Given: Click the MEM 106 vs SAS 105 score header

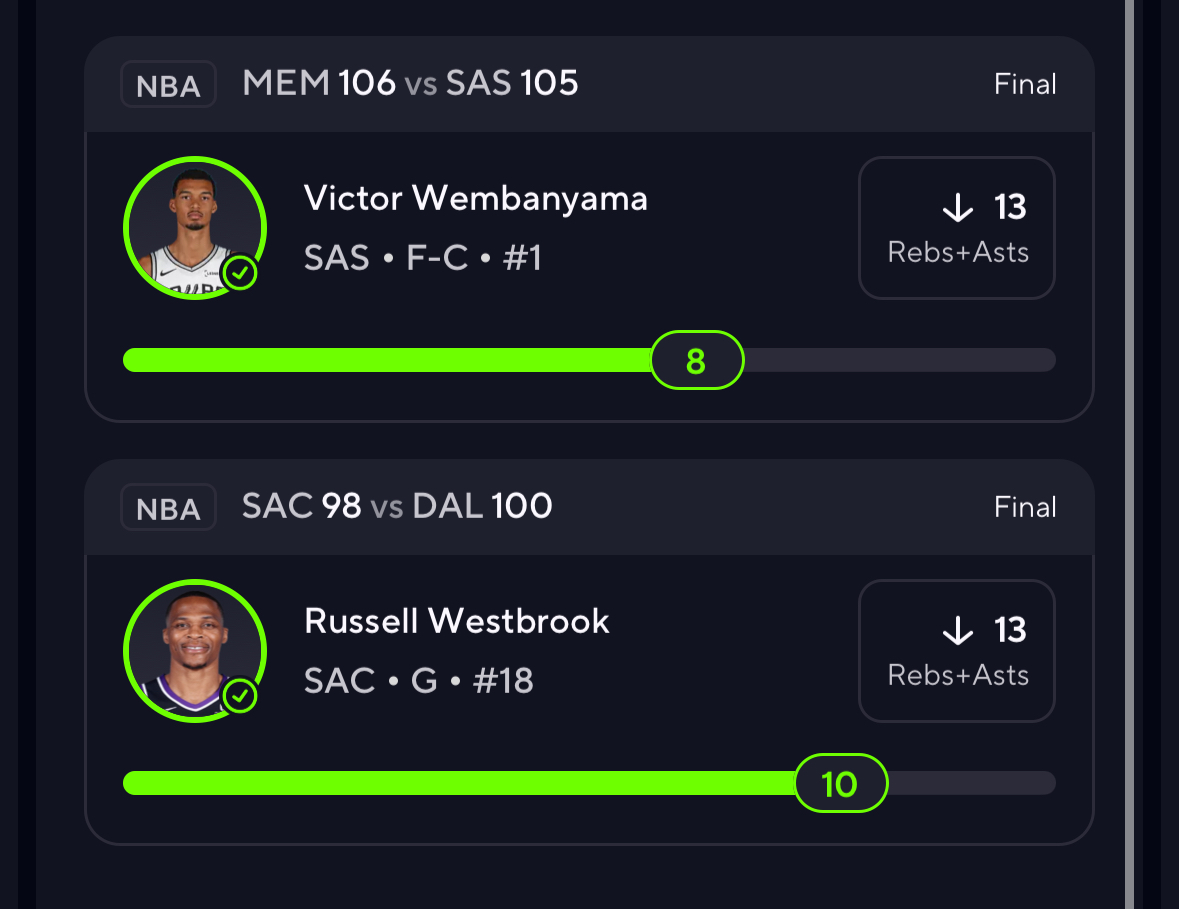Looking at the screenshot, I should tap(410, 83).
